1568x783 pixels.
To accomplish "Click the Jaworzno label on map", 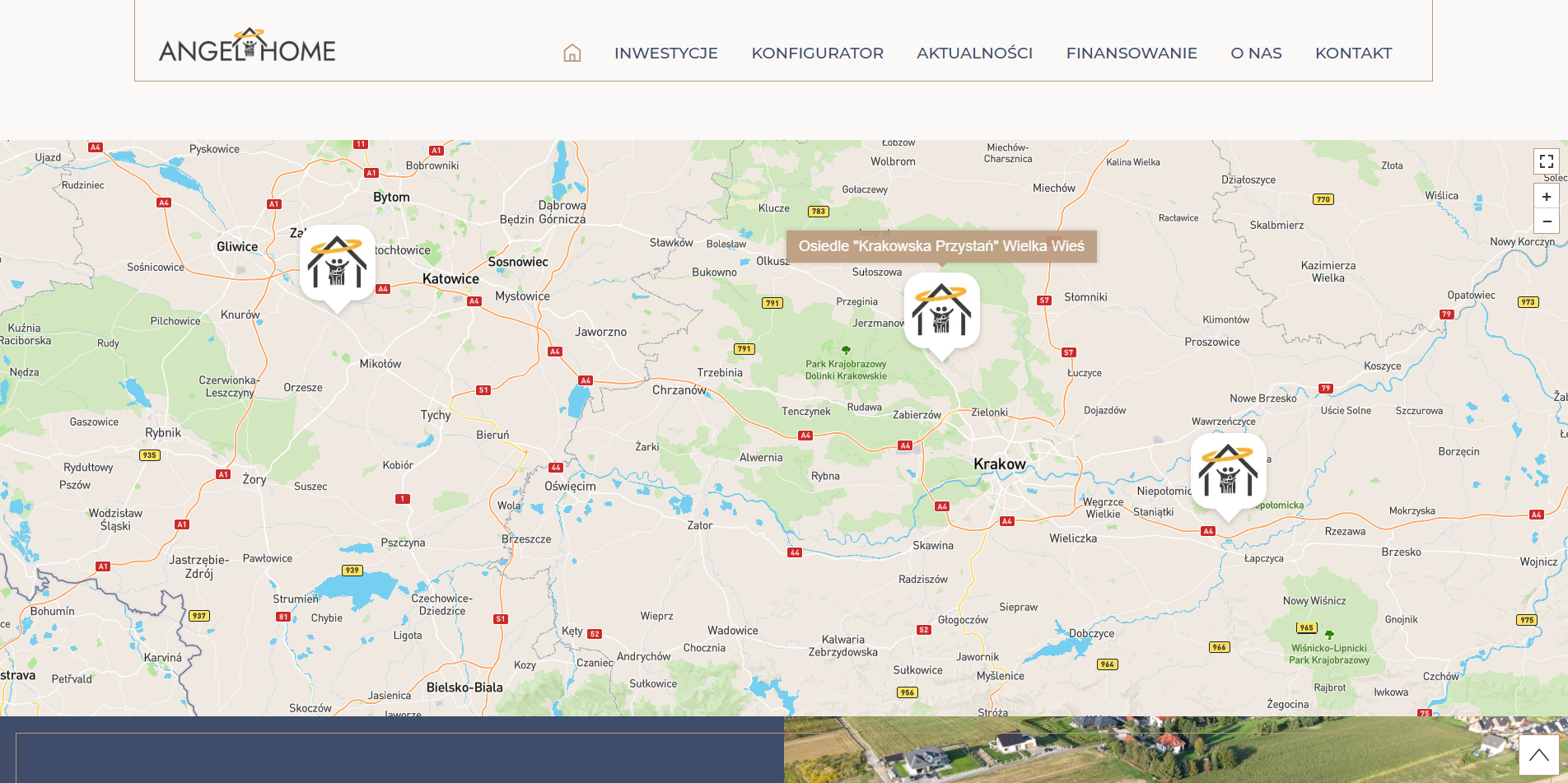I will (601, 332).
